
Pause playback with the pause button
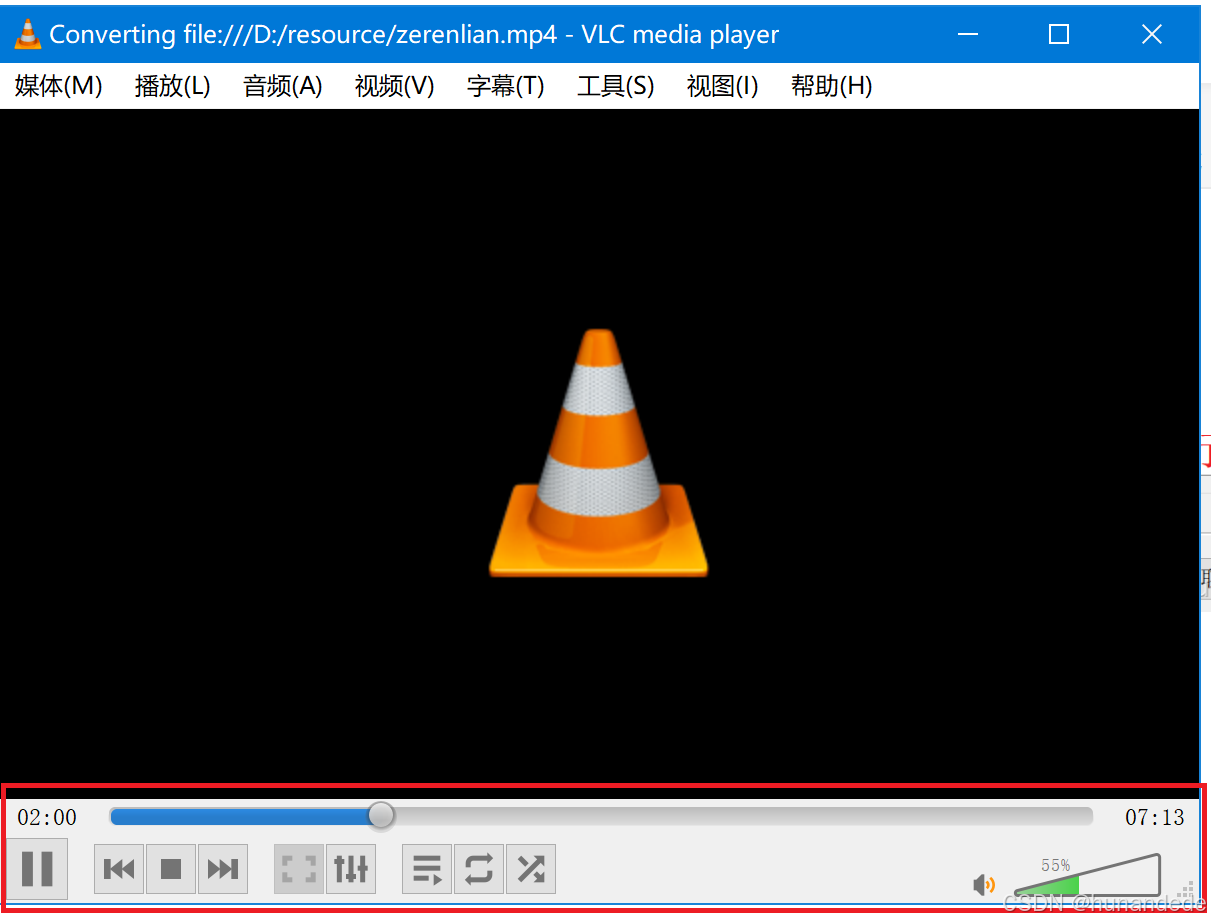(x=37, y=868)
